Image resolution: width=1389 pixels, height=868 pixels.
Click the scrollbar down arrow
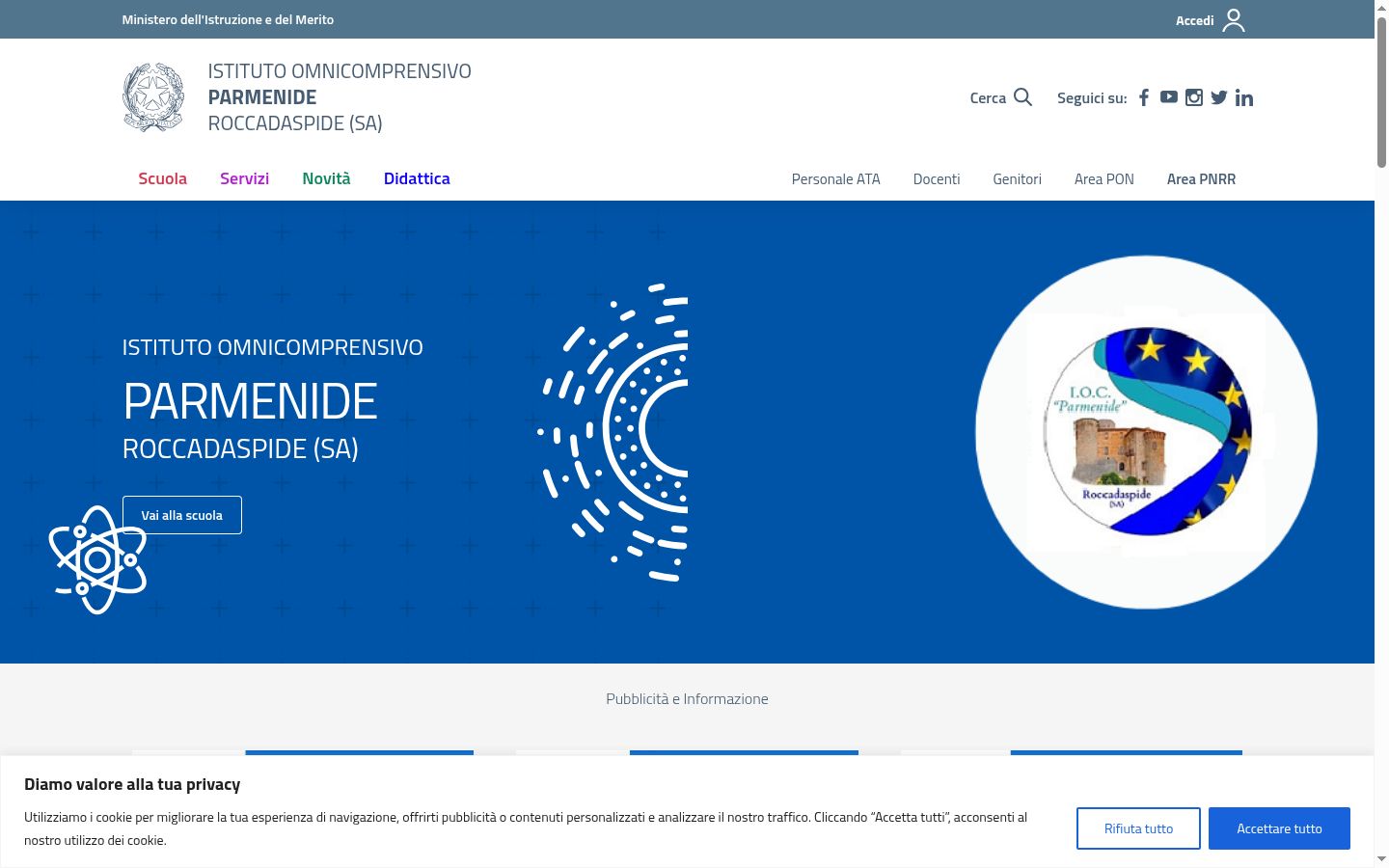point(1381,858)
